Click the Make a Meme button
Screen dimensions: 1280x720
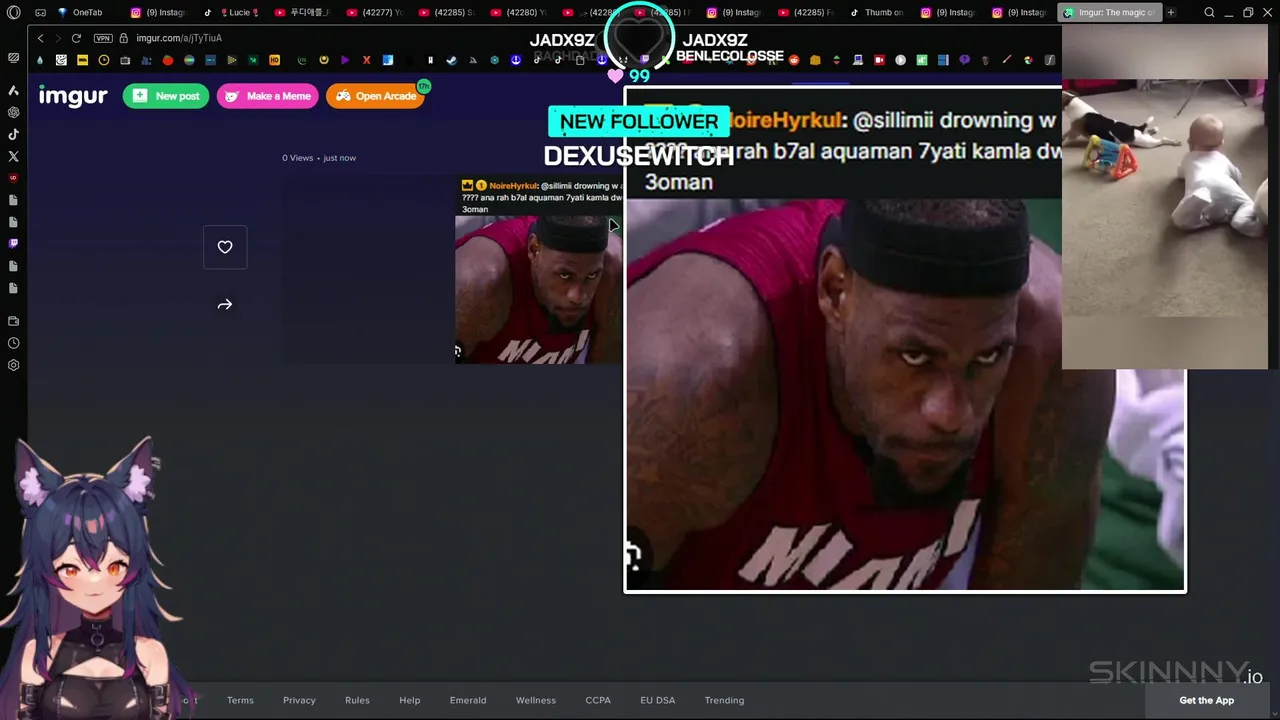267,96
